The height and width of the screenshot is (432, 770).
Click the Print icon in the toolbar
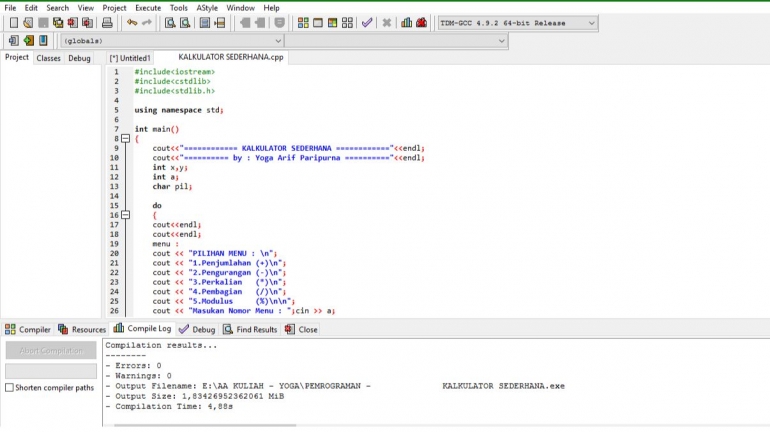tap(107, 23)
